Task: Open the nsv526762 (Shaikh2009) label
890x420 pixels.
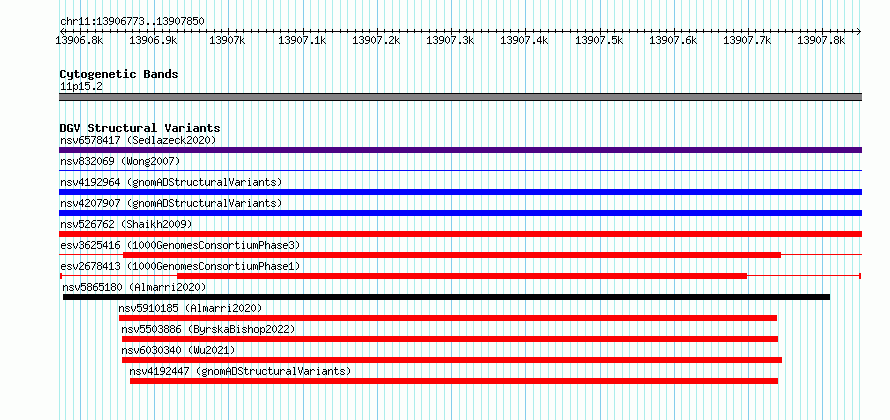Action: 127,224
